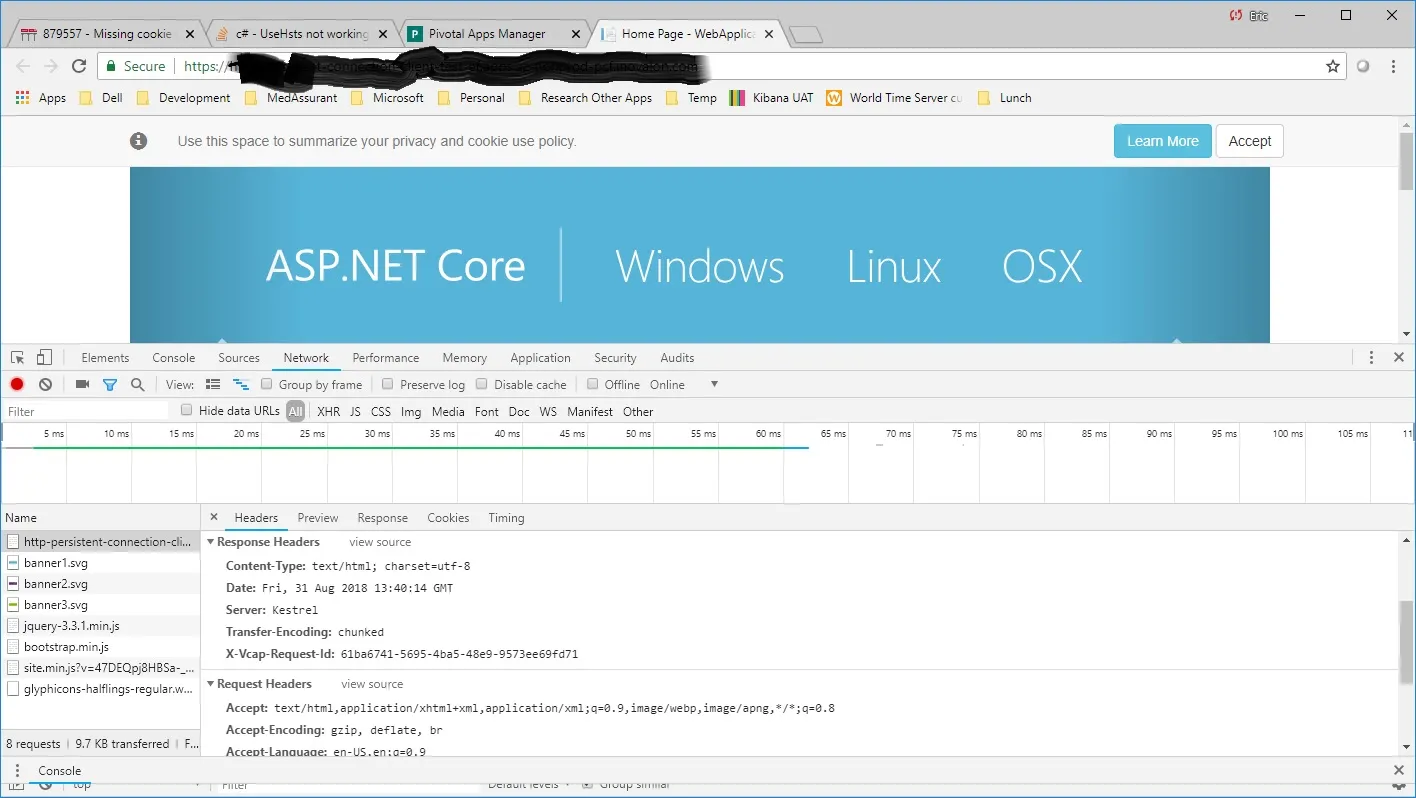
Task: Enable the Preserve log checkbox
Action: click(x=388, y=384)
